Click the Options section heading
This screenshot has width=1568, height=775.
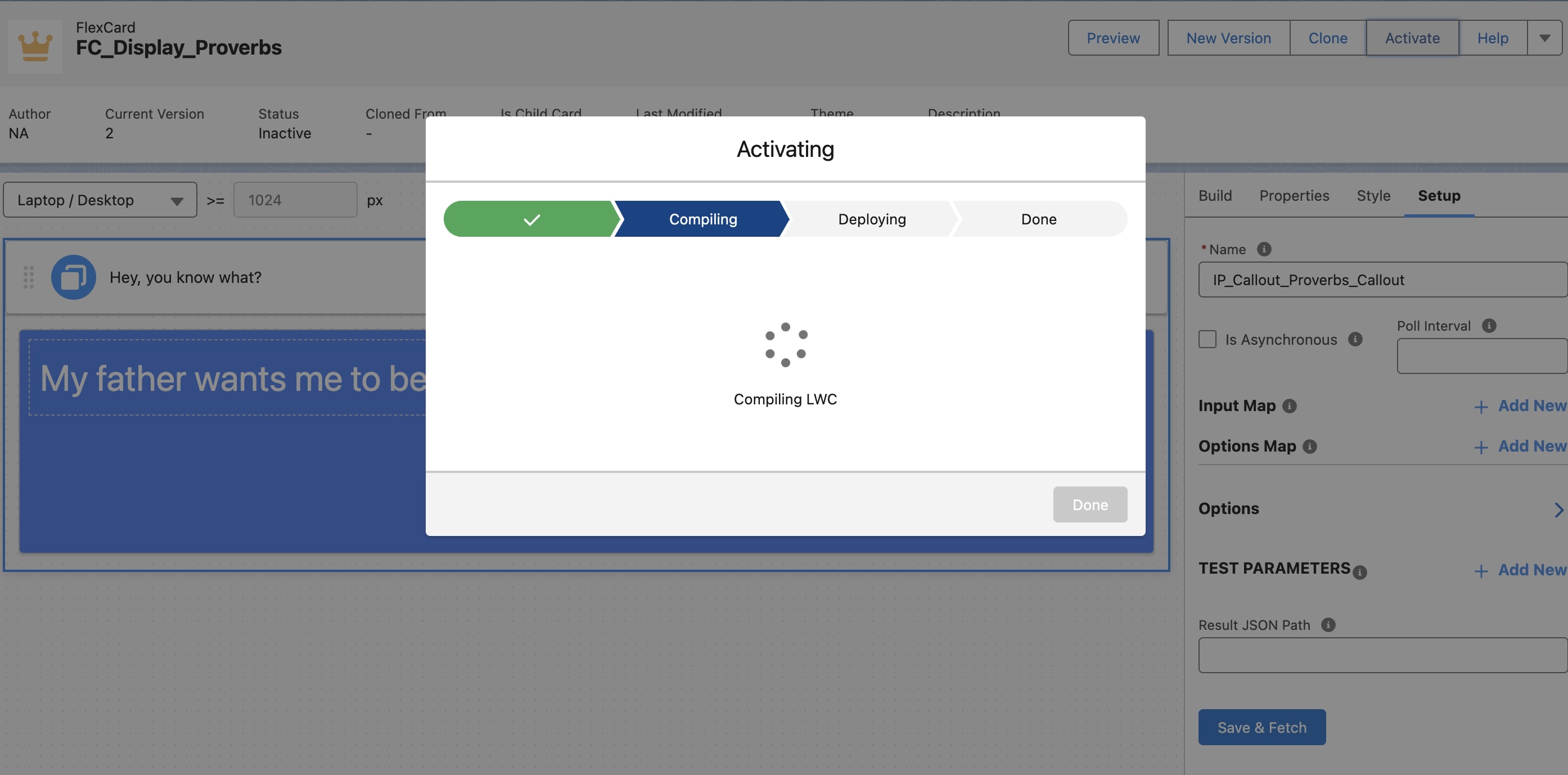1228,508
